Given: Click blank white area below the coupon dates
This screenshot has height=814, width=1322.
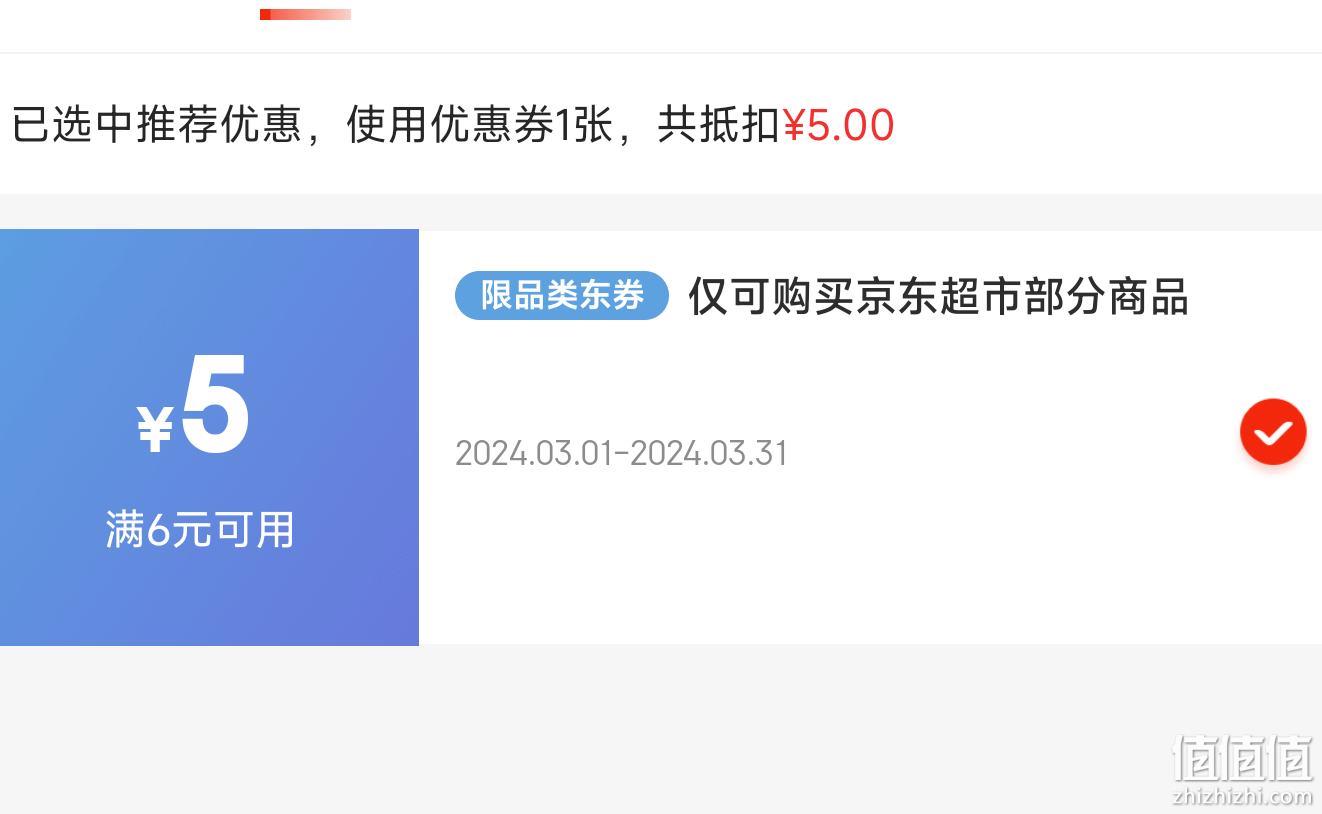Looking at the screenshot, I should [x=800, y=560].
